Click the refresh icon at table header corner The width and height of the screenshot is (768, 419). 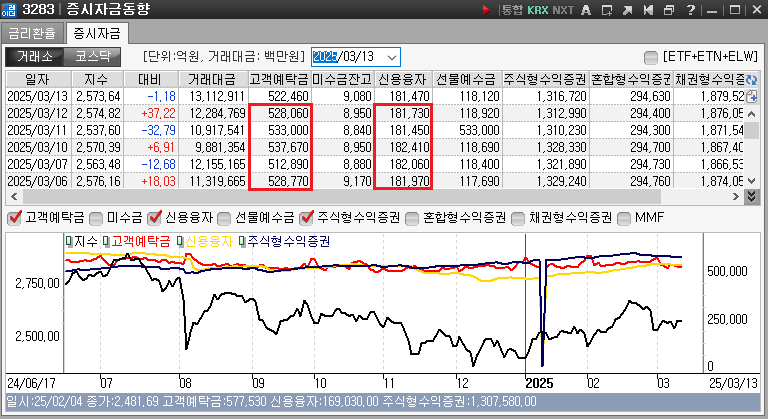(x=752, y=79)
